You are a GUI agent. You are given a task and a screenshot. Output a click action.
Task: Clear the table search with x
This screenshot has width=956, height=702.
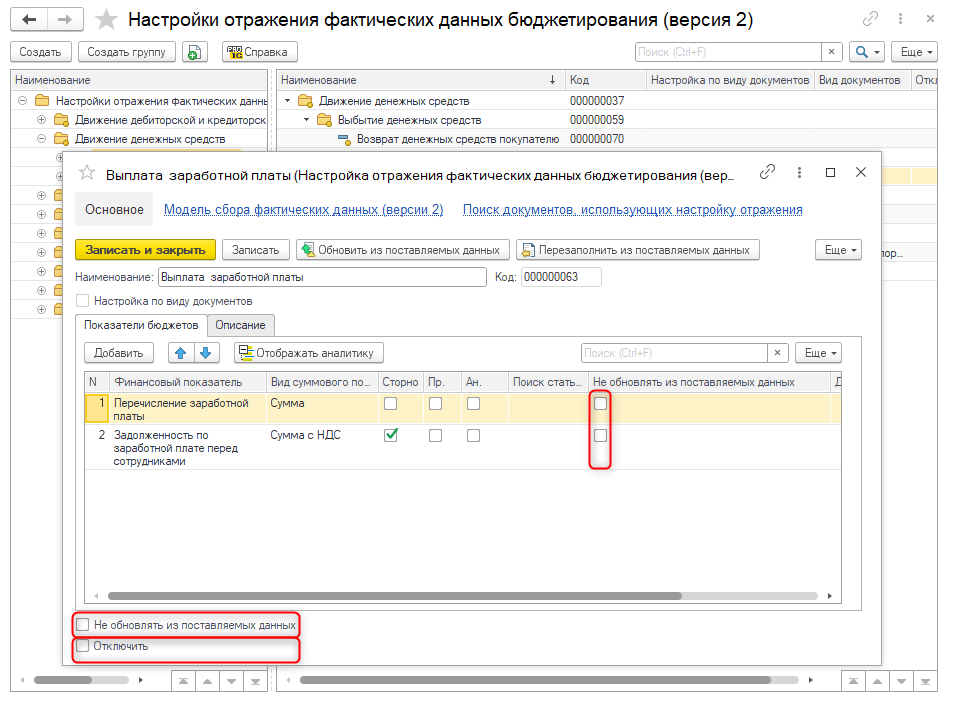coord(777,353)
